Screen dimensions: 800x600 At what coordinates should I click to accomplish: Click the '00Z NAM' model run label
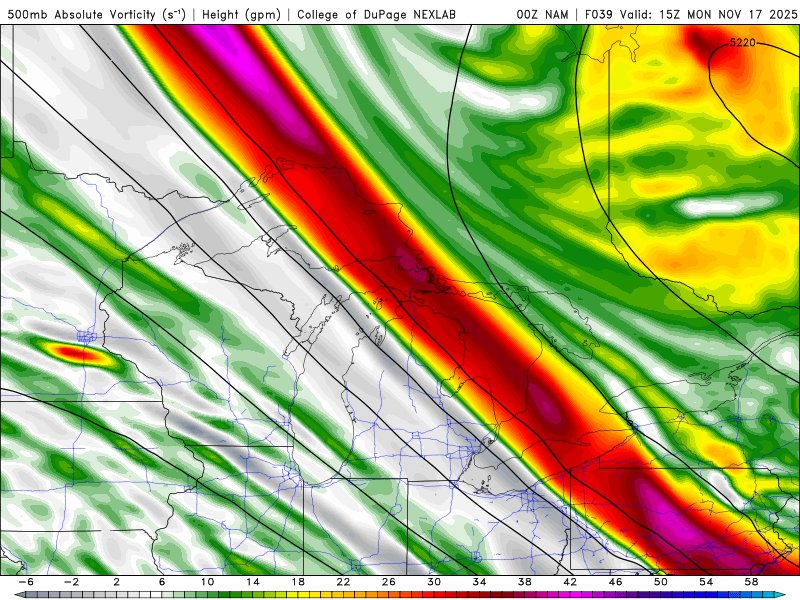542,15
